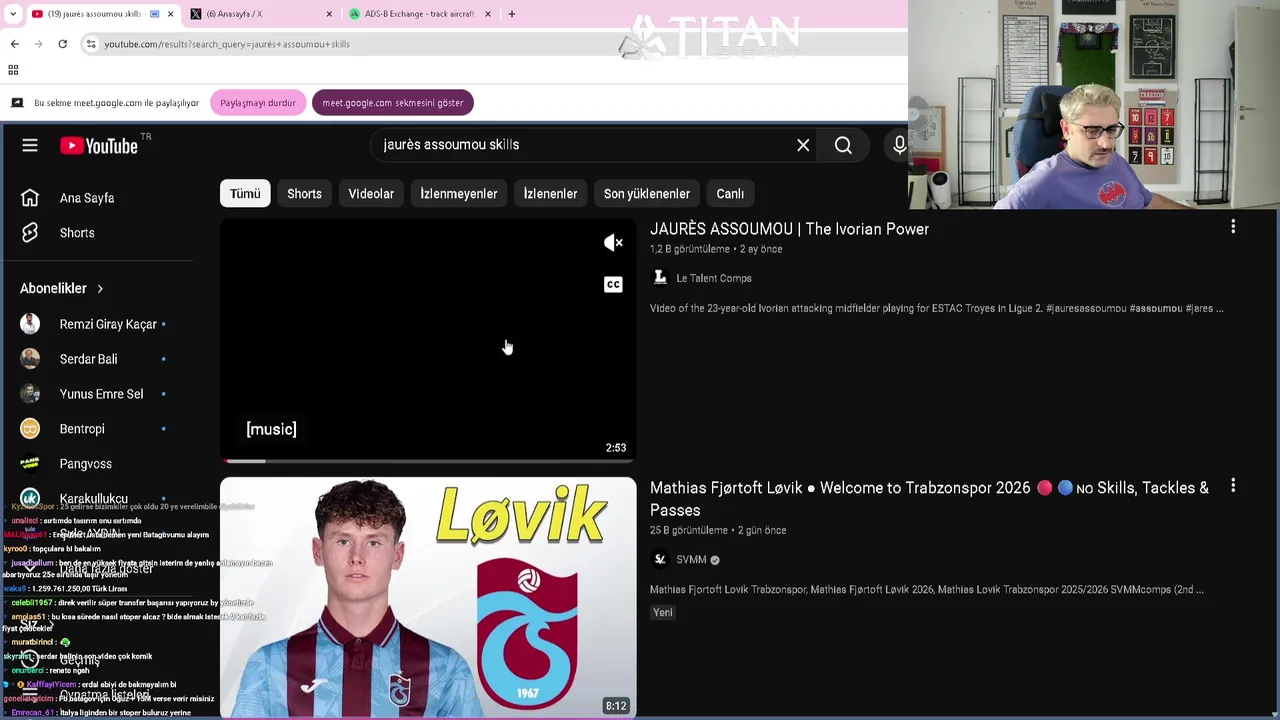
Task: Open the Løvik Trabzonspor thumbnail
Action: tap(428, 598)
